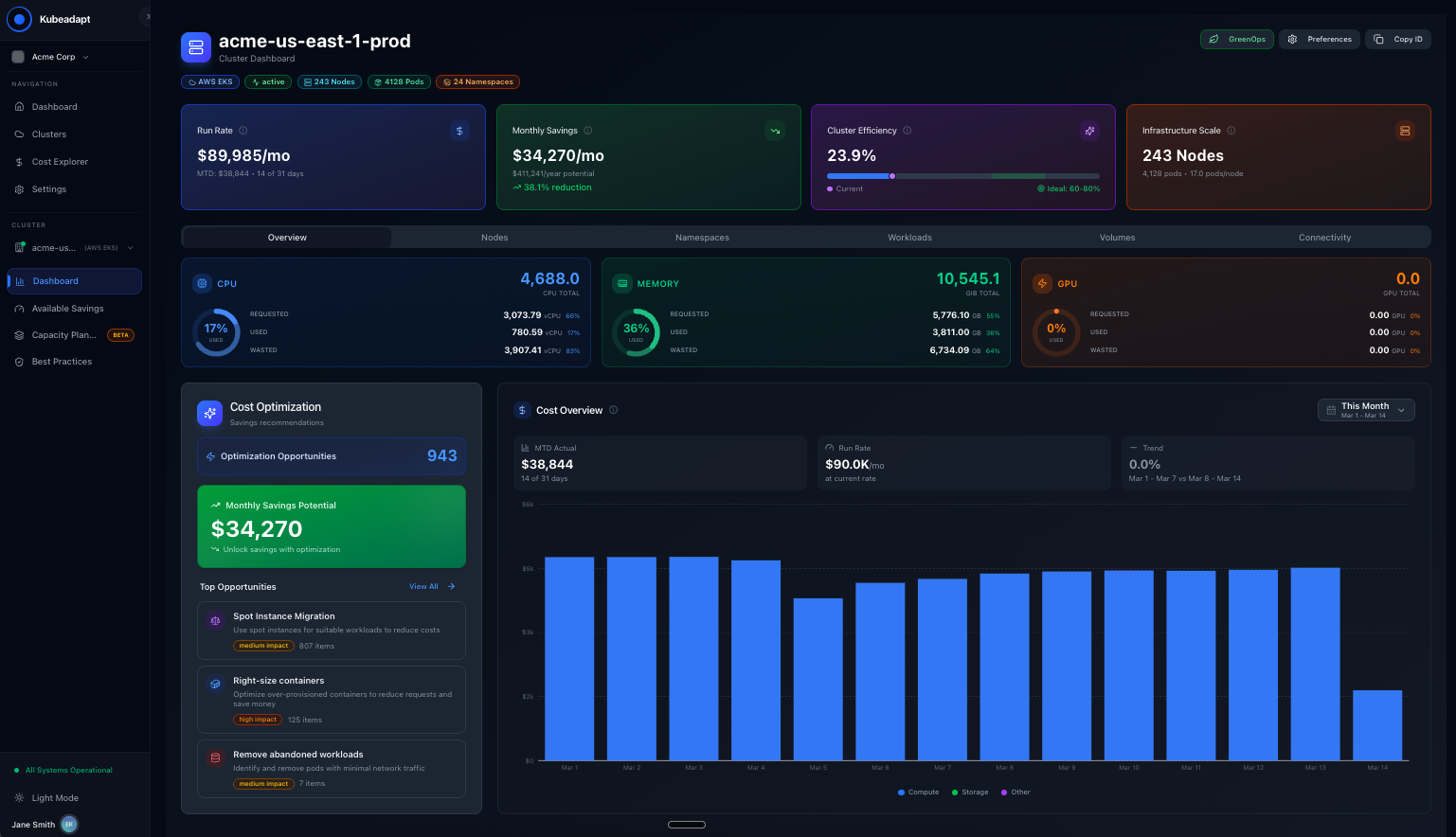Open the This Month date range dropdown
Image resolution: width=1456 pixels, height=837 pixels.
click(x=1366, y=410)
